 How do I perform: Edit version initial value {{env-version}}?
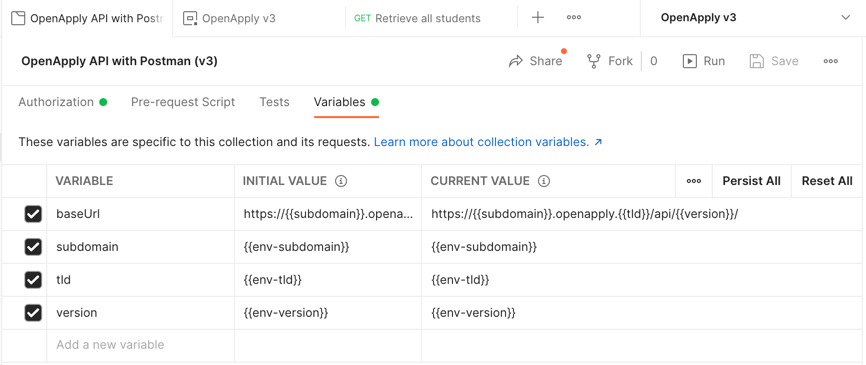coord(328,313)
